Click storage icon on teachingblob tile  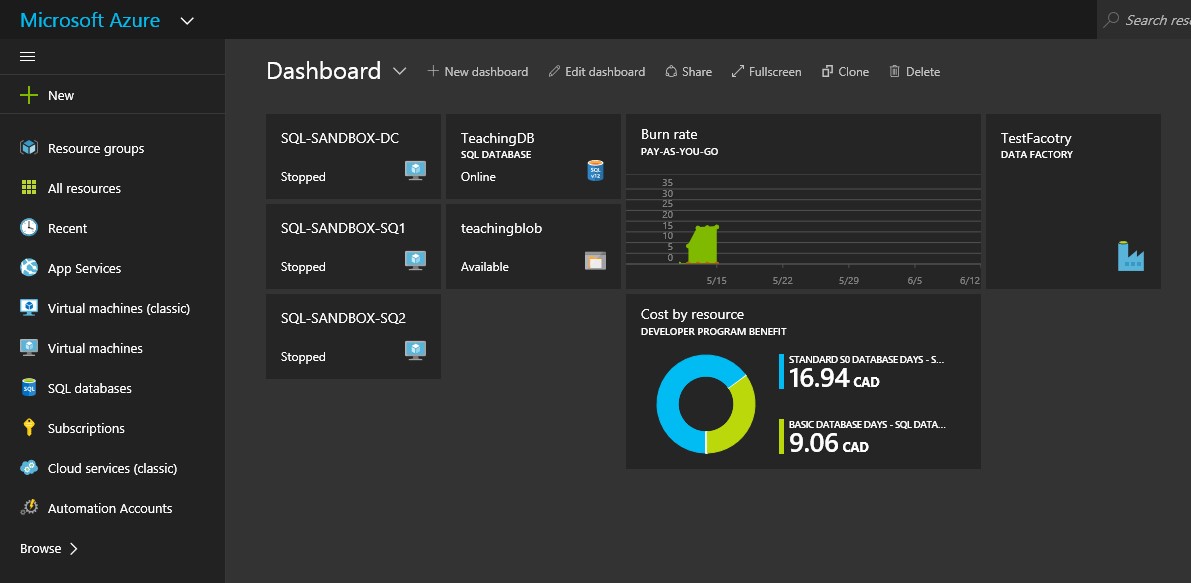click(596, 260)
